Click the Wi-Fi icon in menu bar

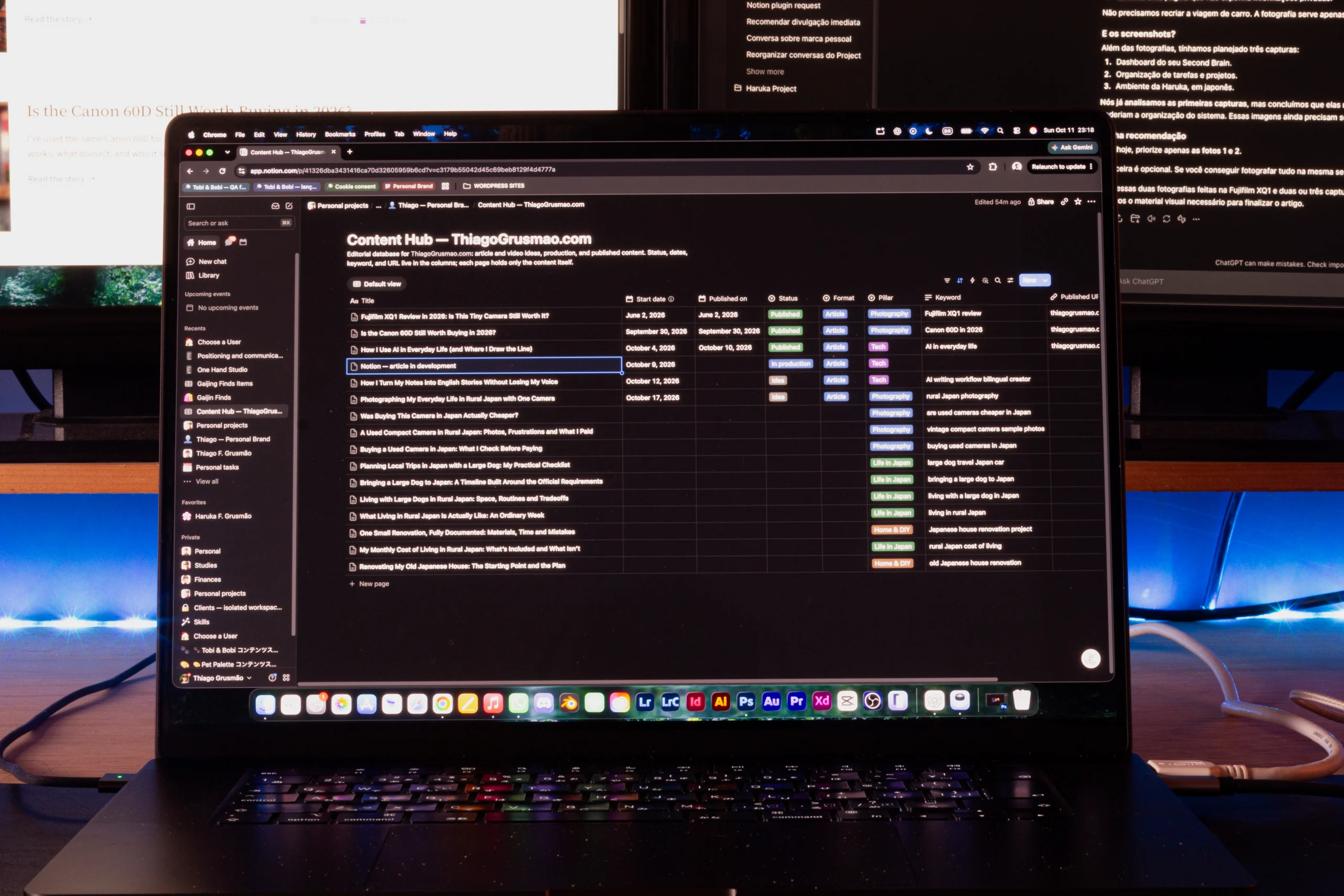(x=984, y=131)
